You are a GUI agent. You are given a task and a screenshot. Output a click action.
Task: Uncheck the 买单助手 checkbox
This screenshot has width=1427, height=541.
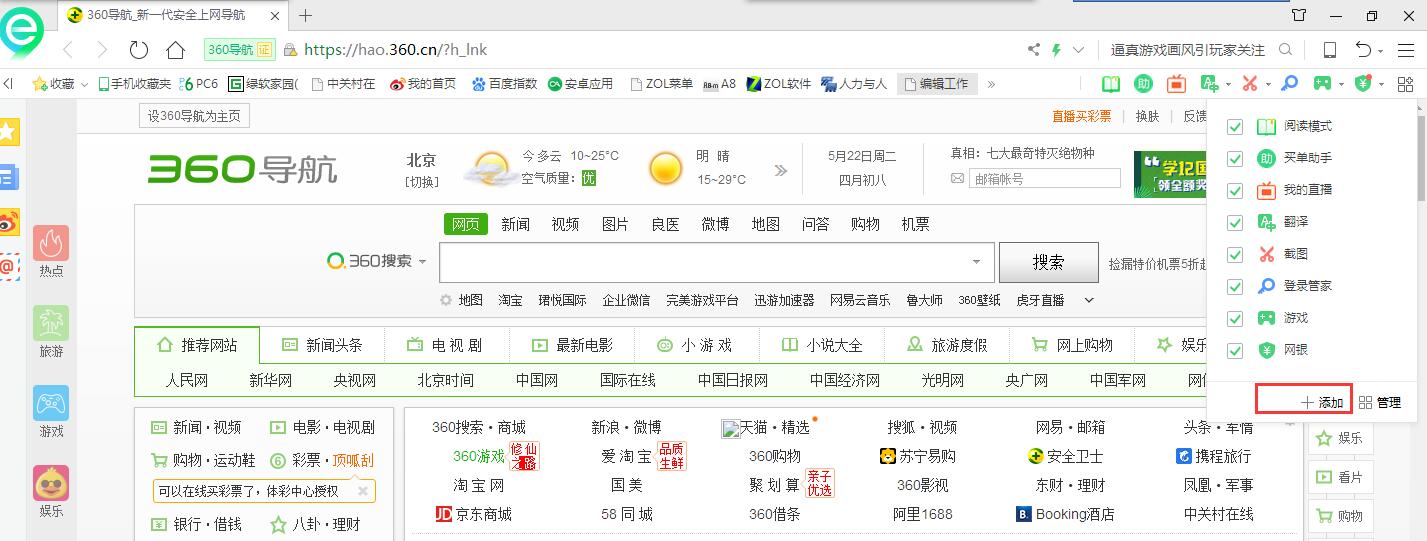(x=1235, y=159)
